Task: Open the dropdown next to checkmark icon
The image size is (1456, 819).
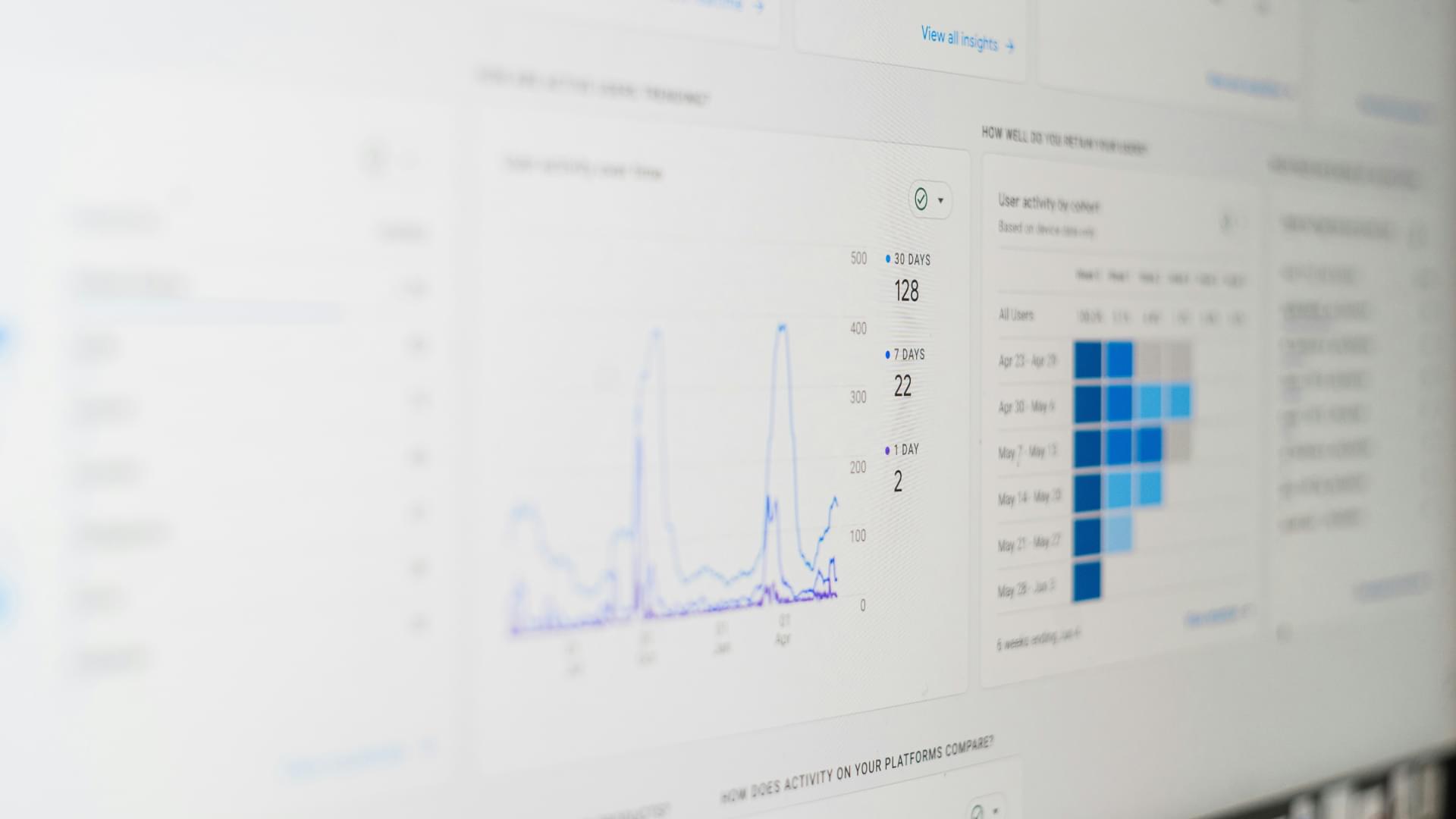Action: pos(941,200)
